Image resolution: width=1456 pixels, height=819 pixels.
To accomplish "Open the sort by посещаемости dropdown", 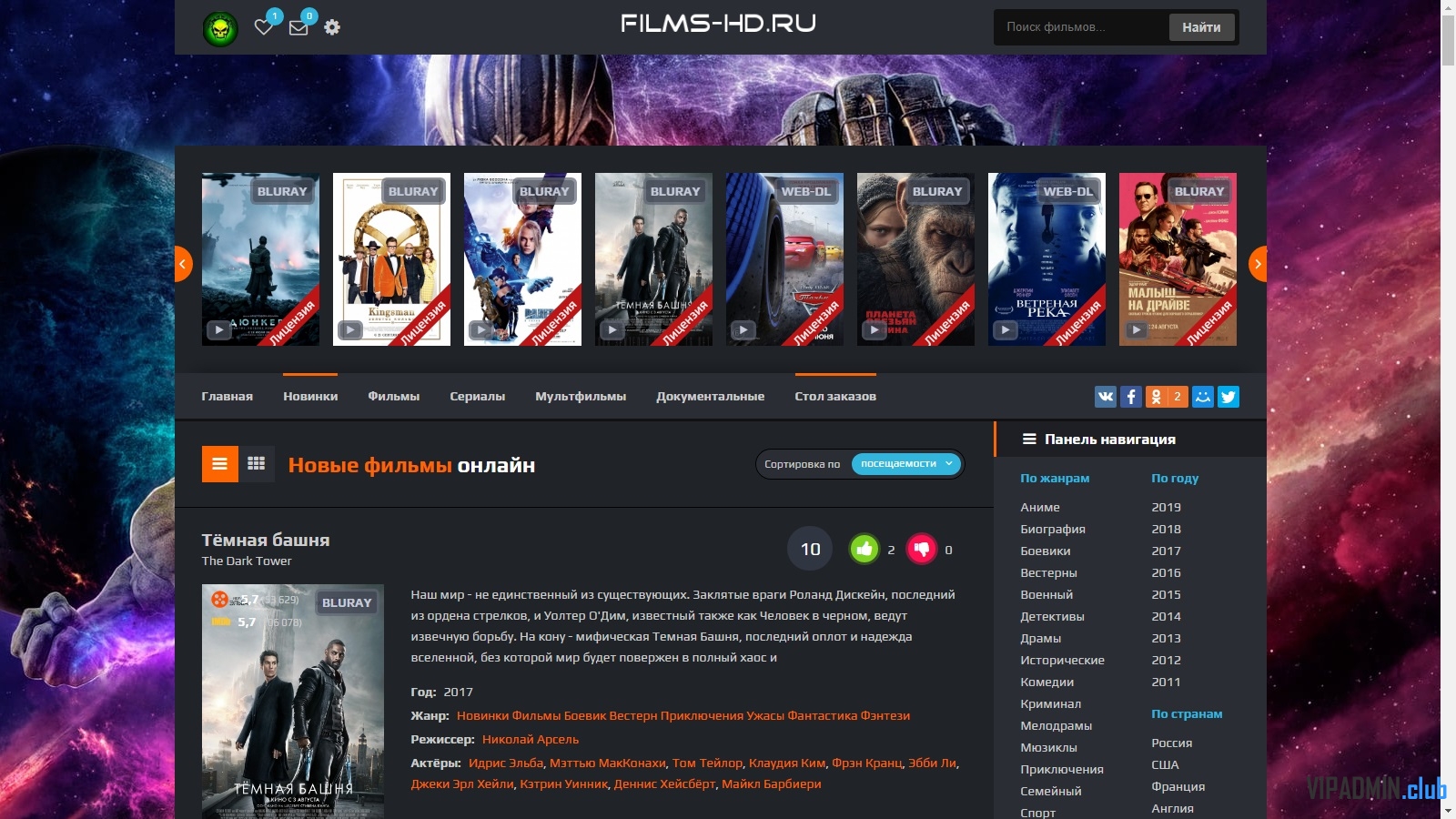I will coord(906,464).
